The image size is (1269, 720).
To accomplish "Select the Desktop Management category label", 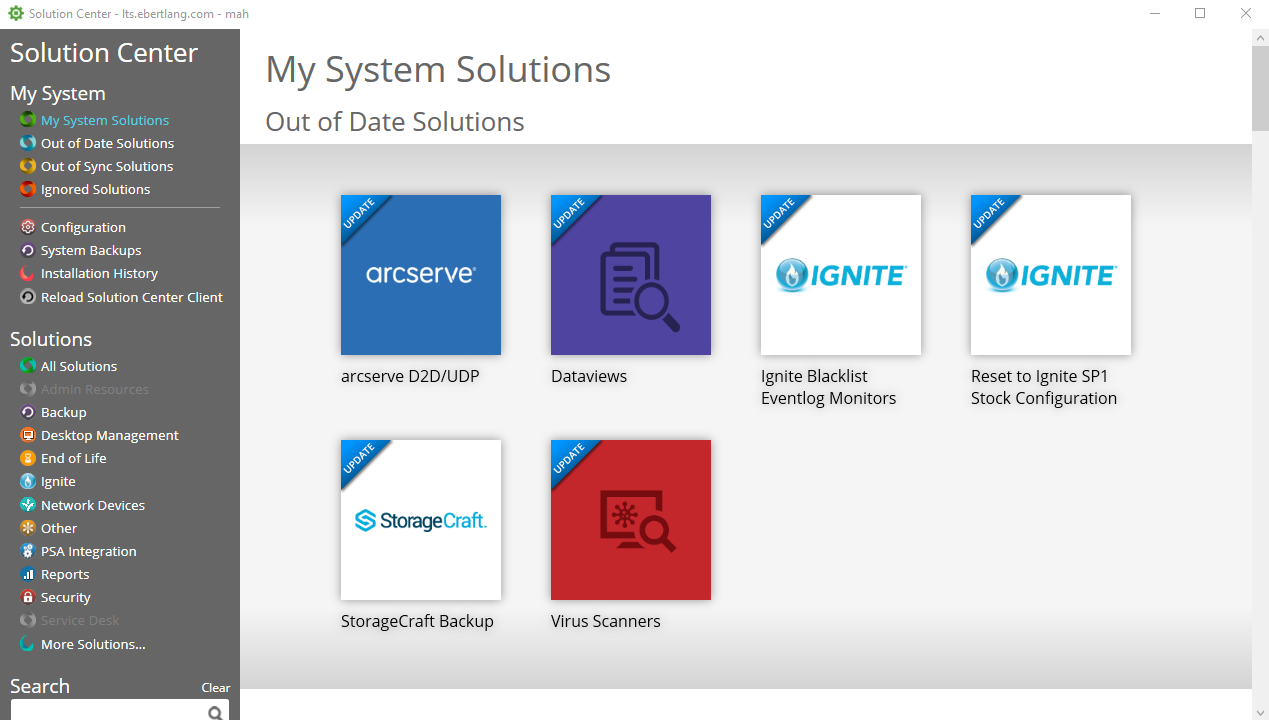I will (110, 435).
